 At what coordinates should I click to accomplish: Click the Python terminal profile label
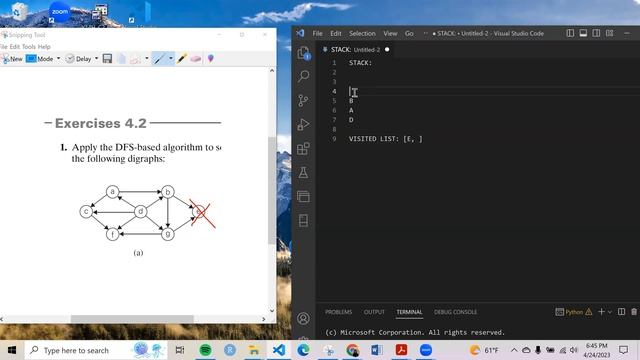coord(574,312)
